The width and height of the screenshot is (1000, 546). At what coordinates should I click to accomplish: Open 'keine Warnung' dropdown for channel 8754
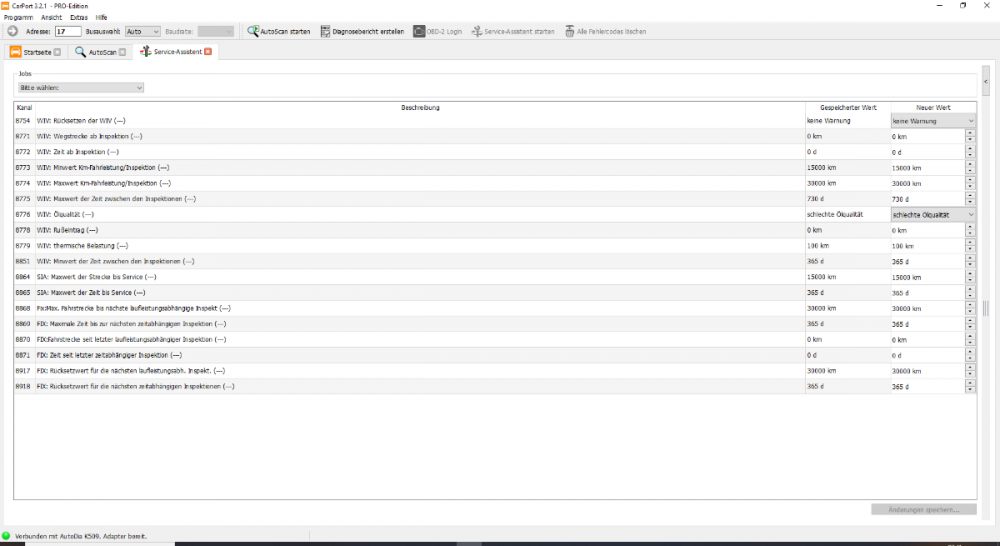933,121
